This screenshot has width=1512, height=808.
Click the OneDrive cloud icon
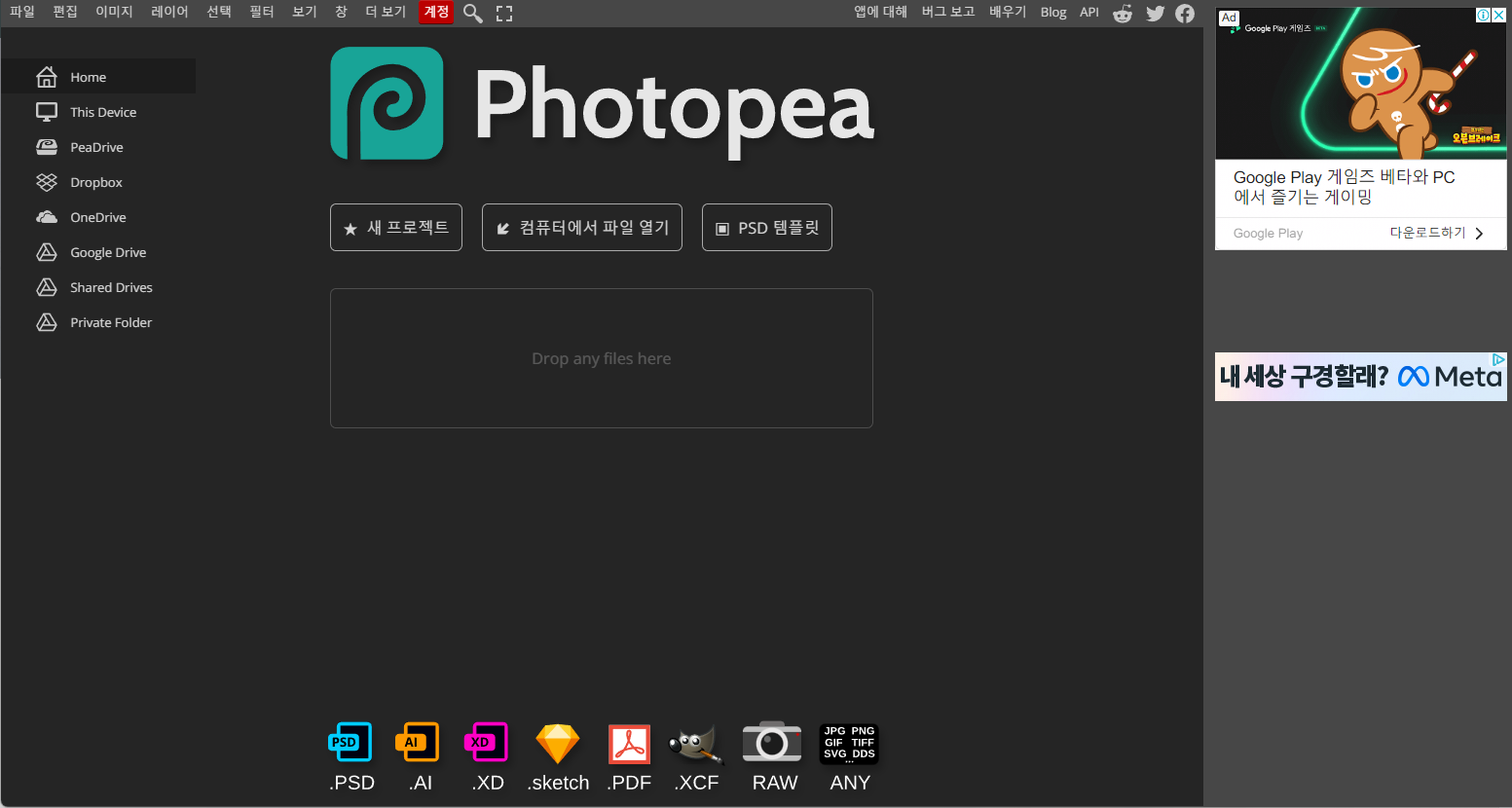47,217
